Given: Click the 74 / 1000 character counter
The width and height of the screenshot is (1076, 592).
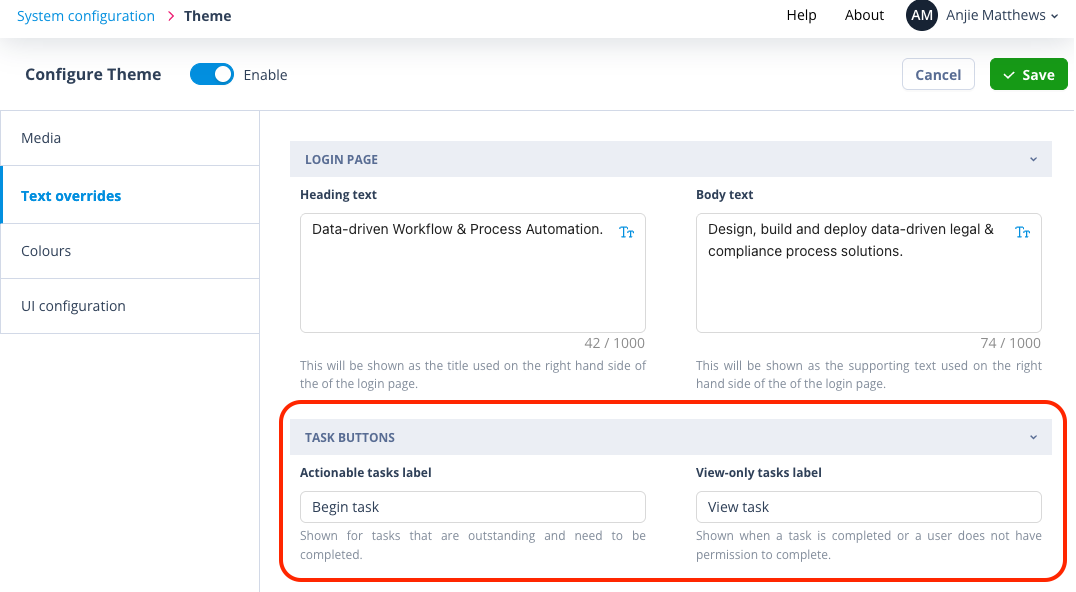Looking at the screenshot, I should tap(1010, 343).
